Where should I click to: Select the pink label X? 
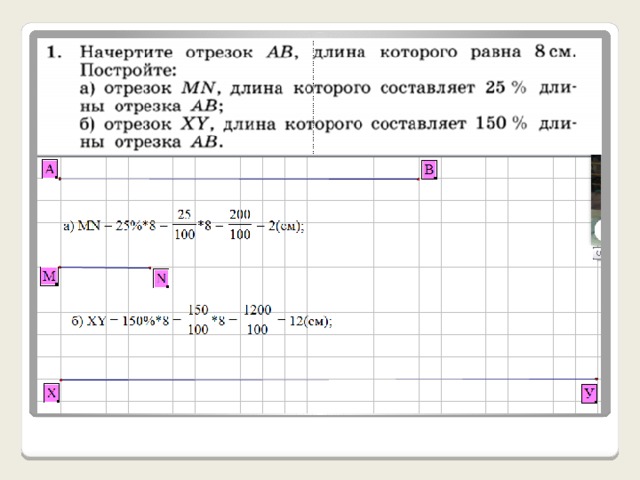[51, 393]
